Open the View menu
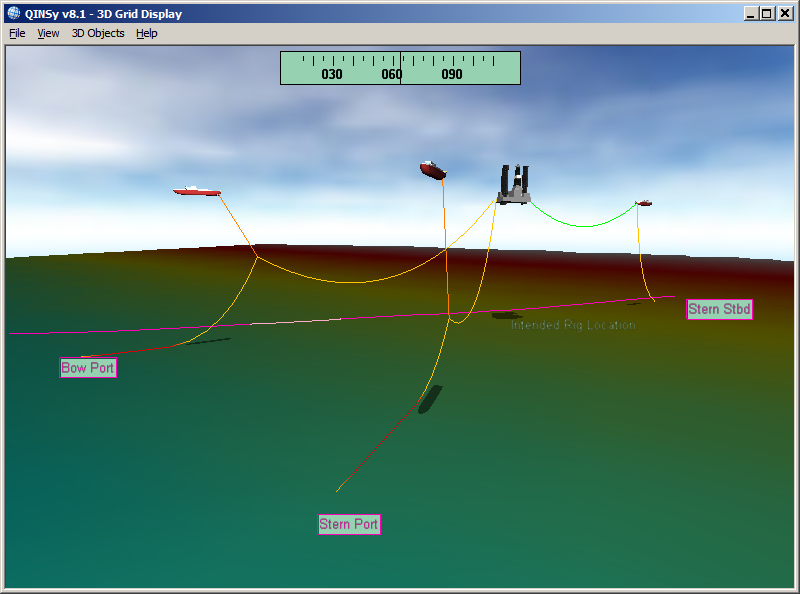The width and height of the screenshot is (800, 594). (x=48, y=33)
